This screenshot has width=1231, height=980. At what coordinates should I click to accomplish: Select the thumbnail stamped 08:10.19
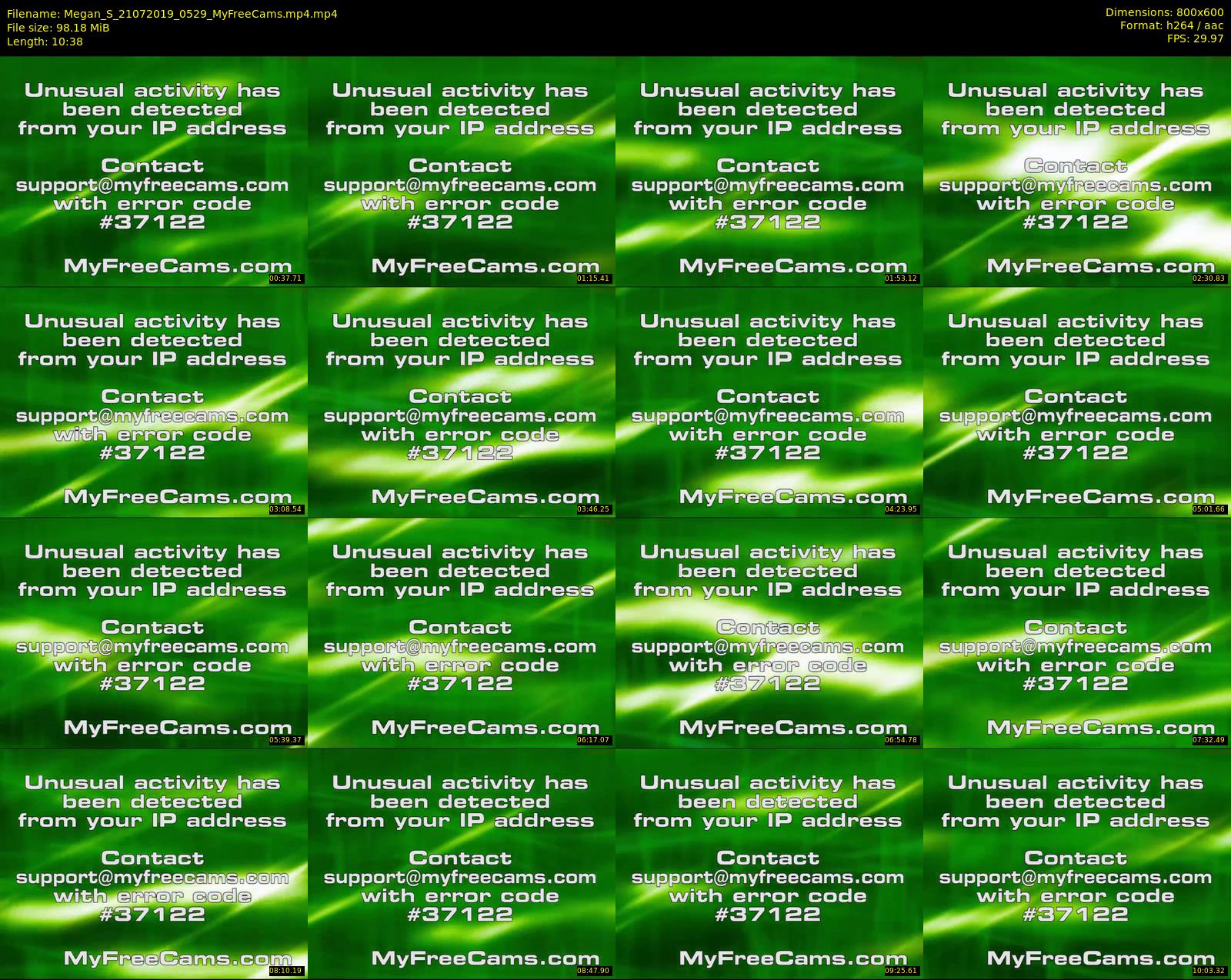point(154,864)
